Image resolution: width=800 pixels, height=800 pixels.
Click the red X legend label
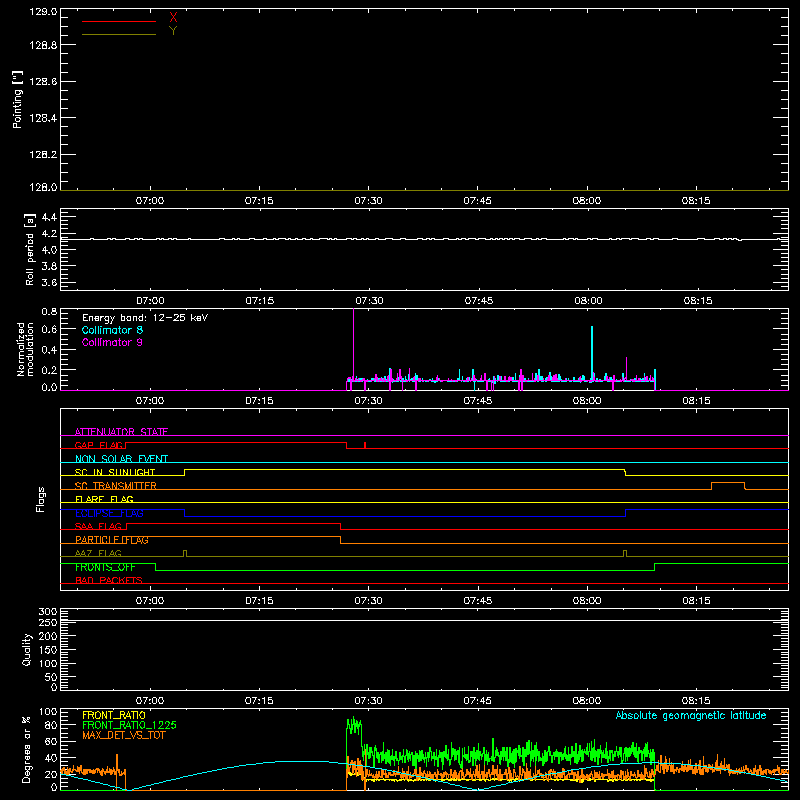click(x=173, y=18)
